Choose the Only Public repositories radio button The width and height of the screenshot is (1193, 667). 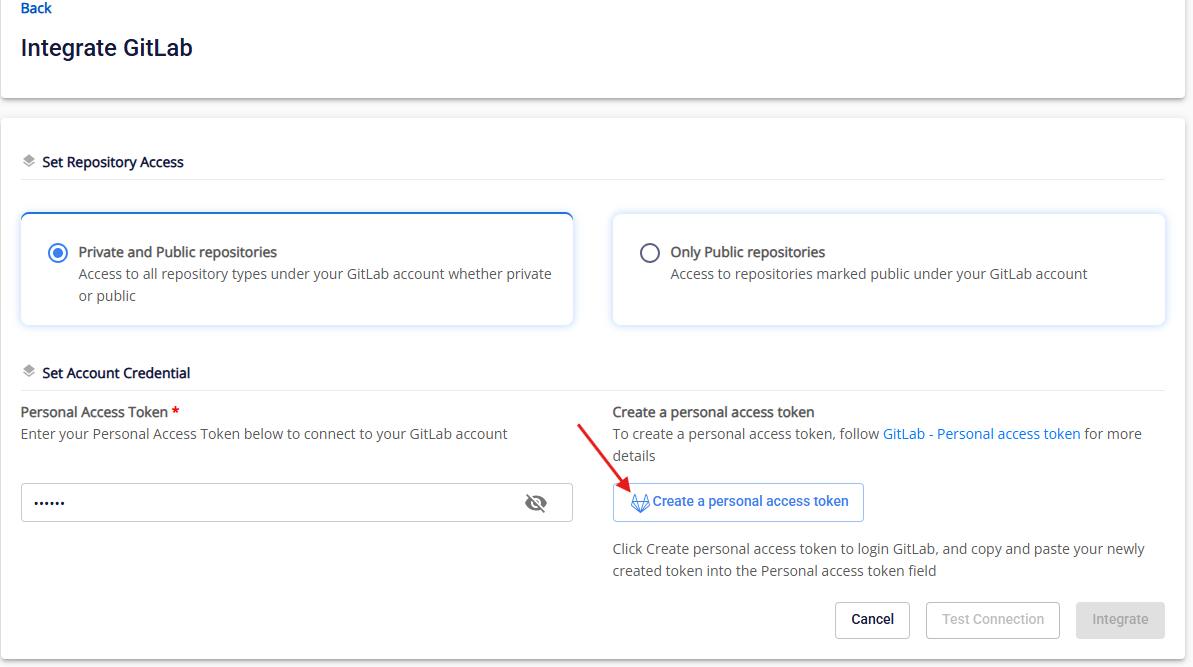coord(649,253)
